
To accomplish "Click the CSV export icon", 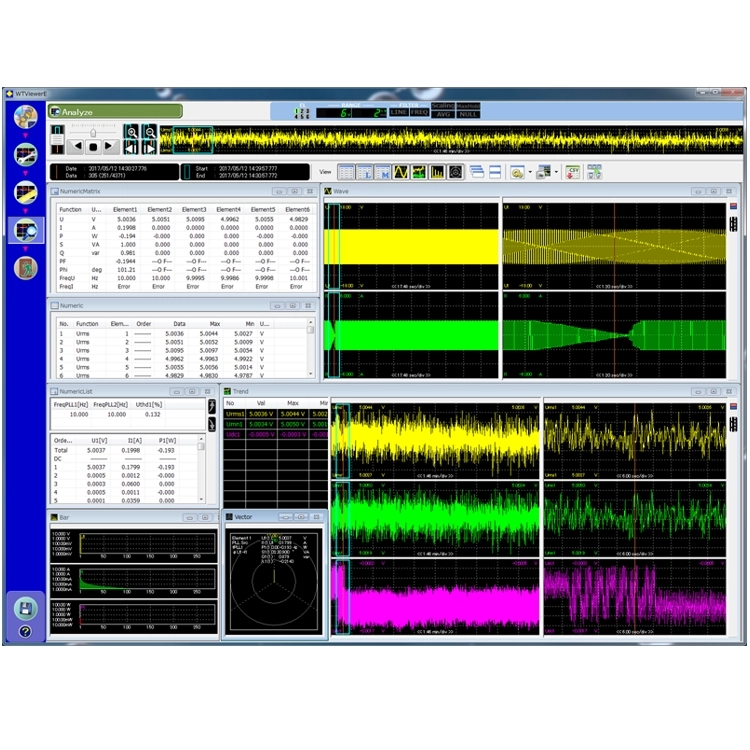I will [x=573, y=172].
